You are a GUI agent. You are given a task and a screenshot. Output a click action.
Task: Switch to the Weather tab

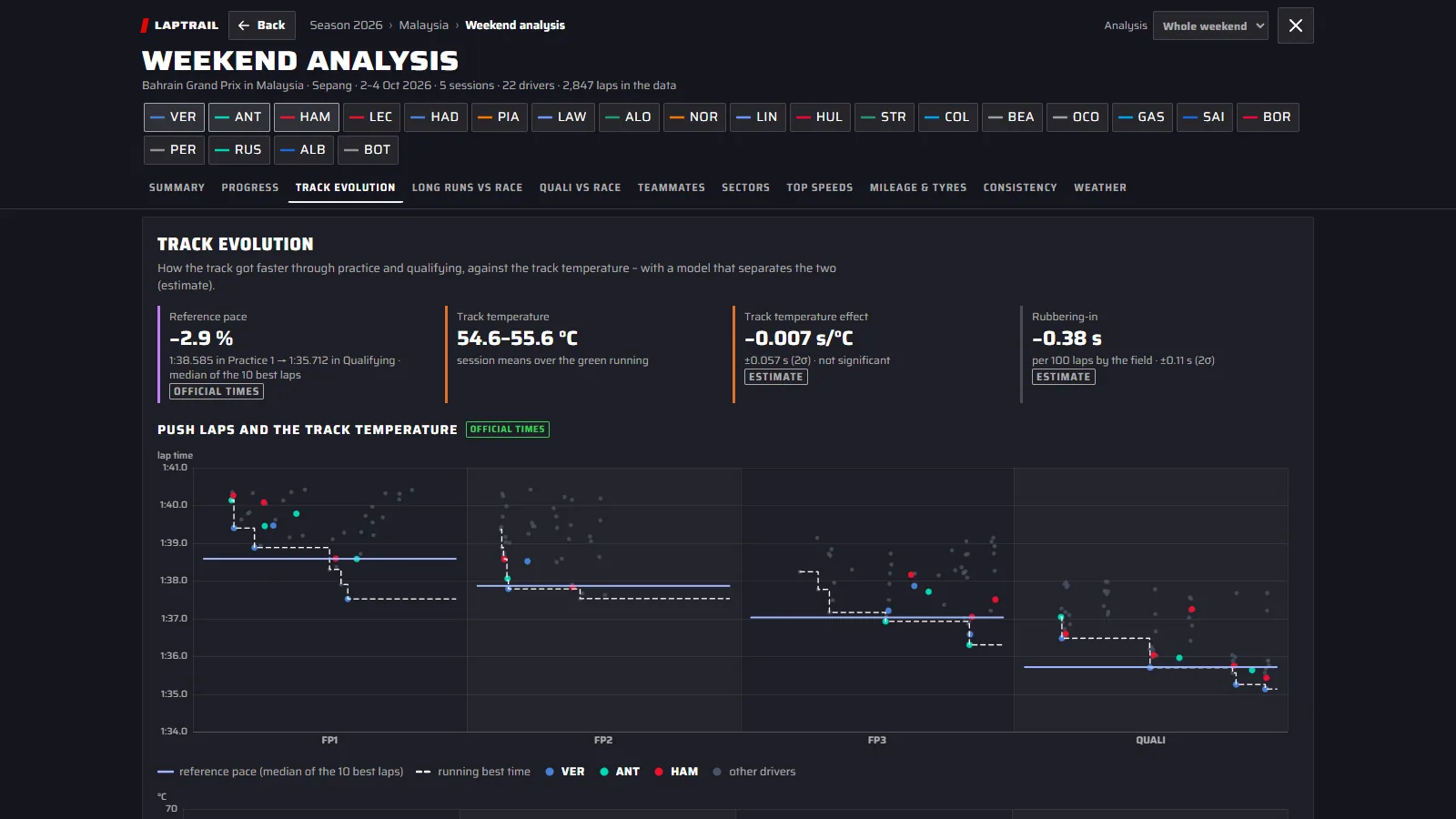1100,187
